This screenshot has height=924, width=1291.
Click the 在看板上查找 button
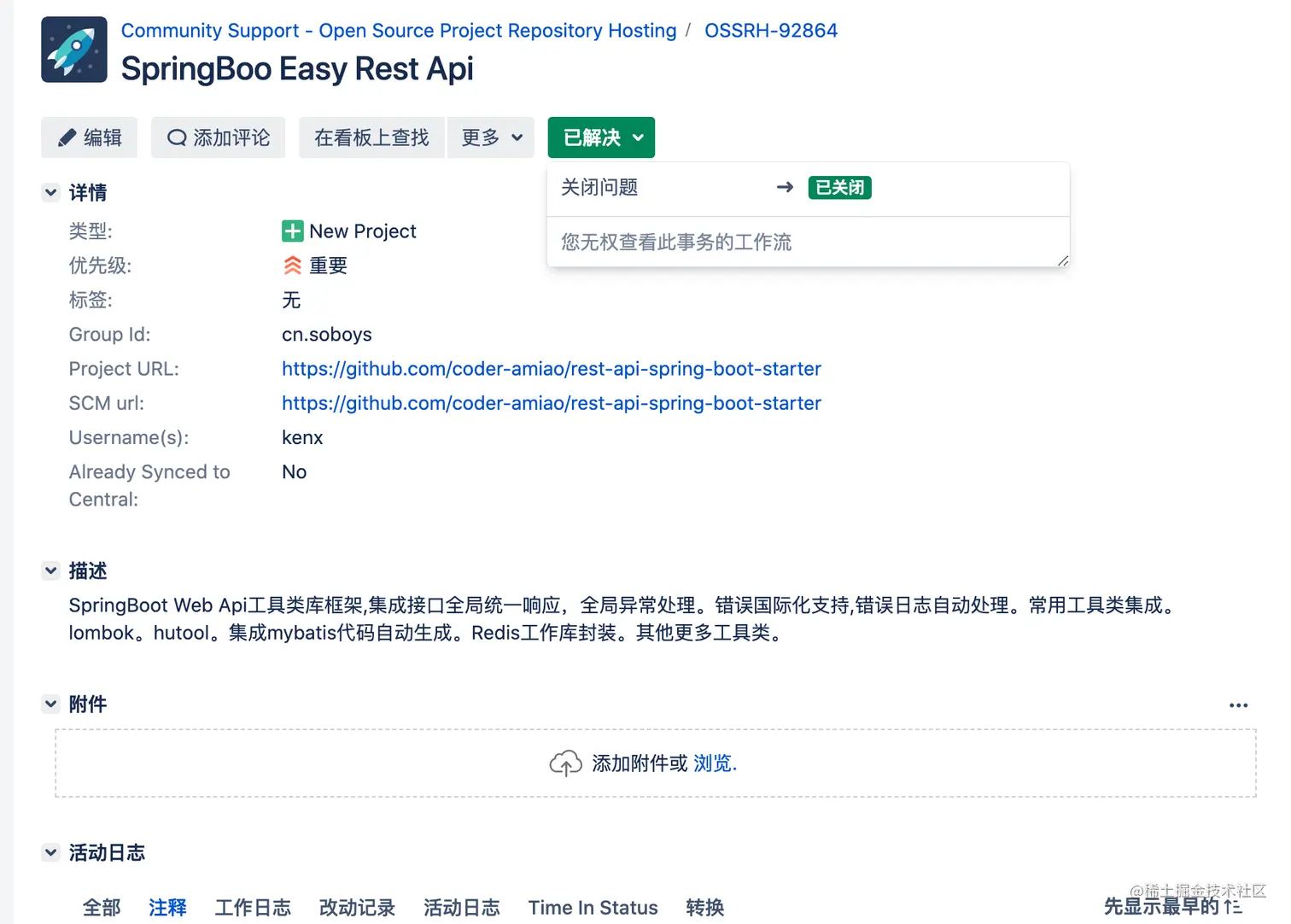pos(371,137)
